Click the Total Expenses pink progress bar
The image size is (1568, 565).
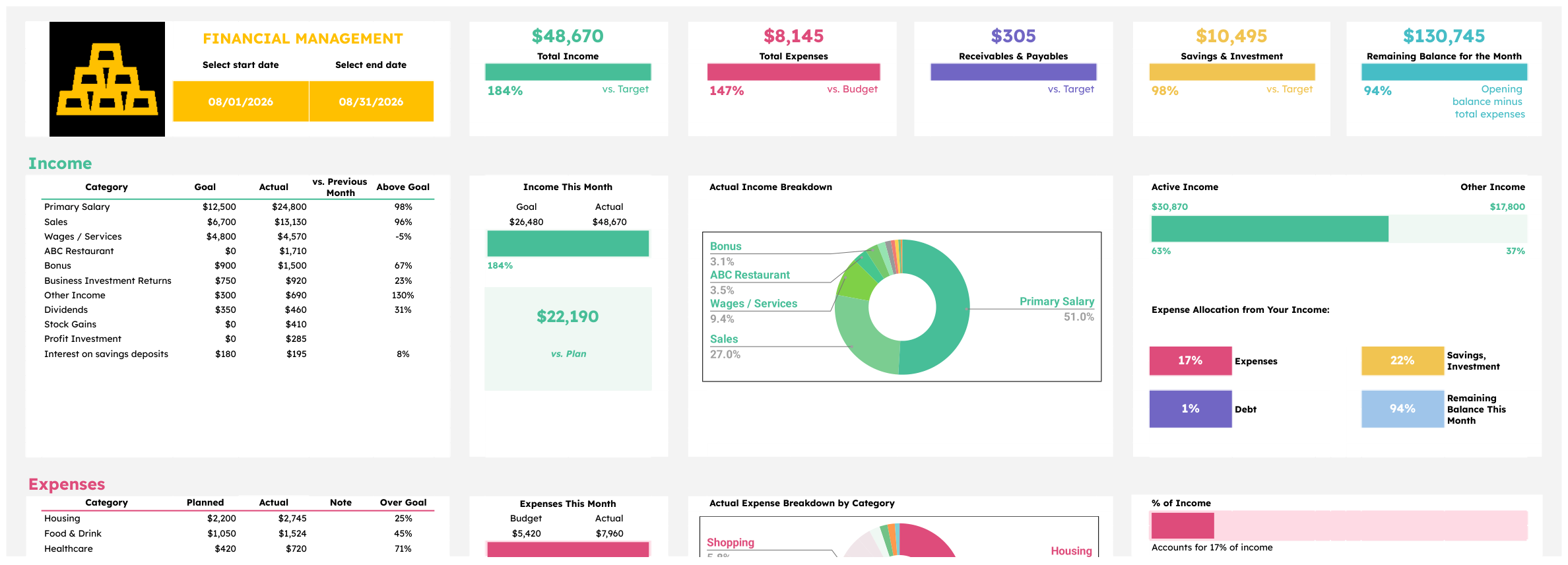[794, 72]
